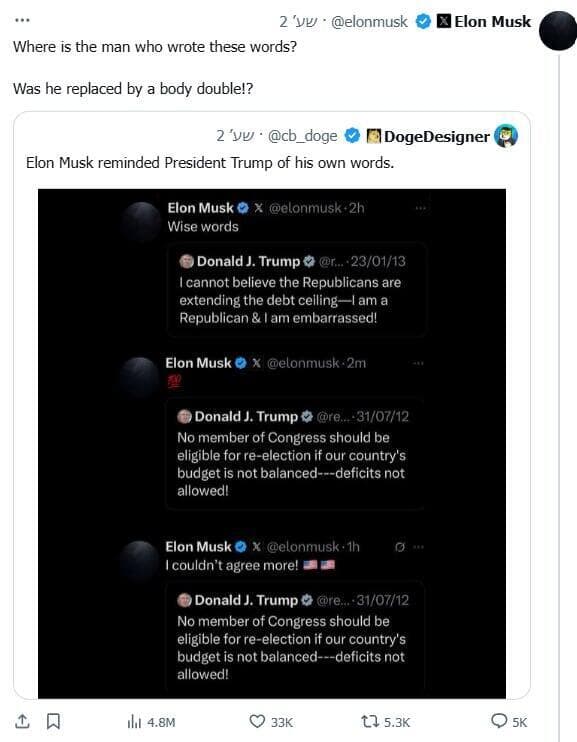The height and width of the screenshot is (742, 577).
Task: Open the @cb_doge handle
Action: 302,136
